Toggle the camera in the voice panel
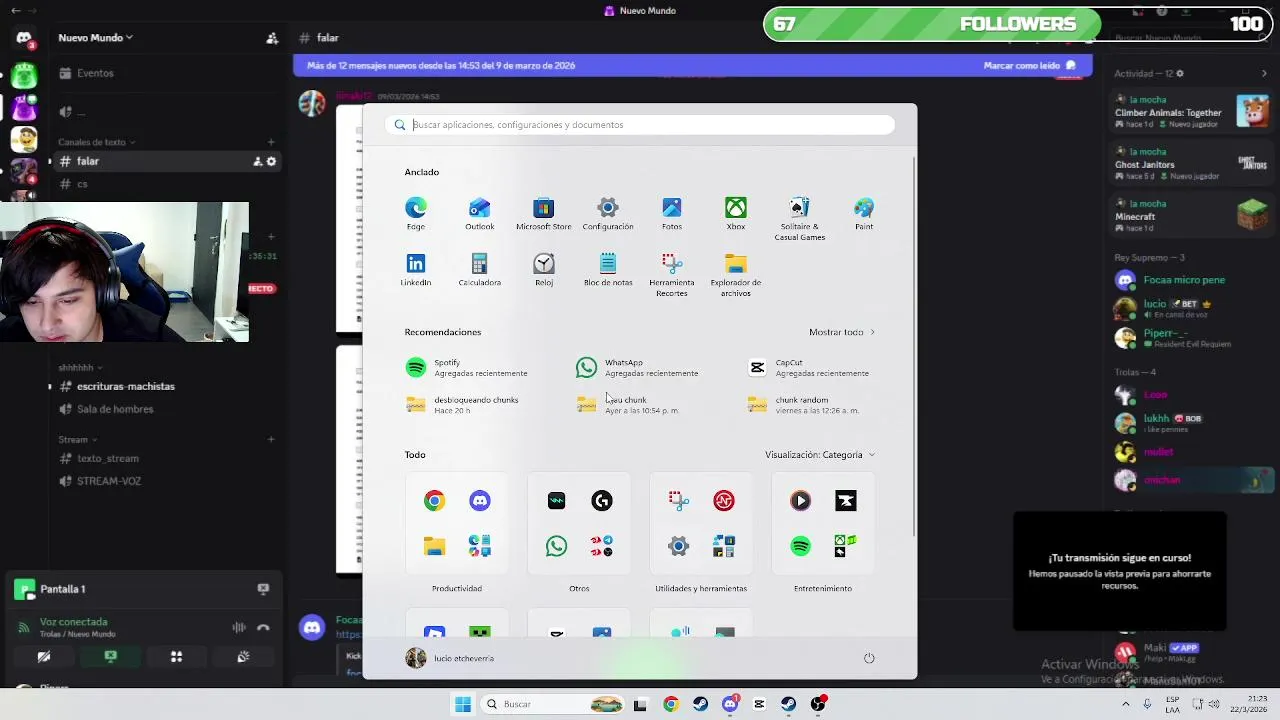Image resolution: width=1280 pixels, height=720 pixels. 44,657
